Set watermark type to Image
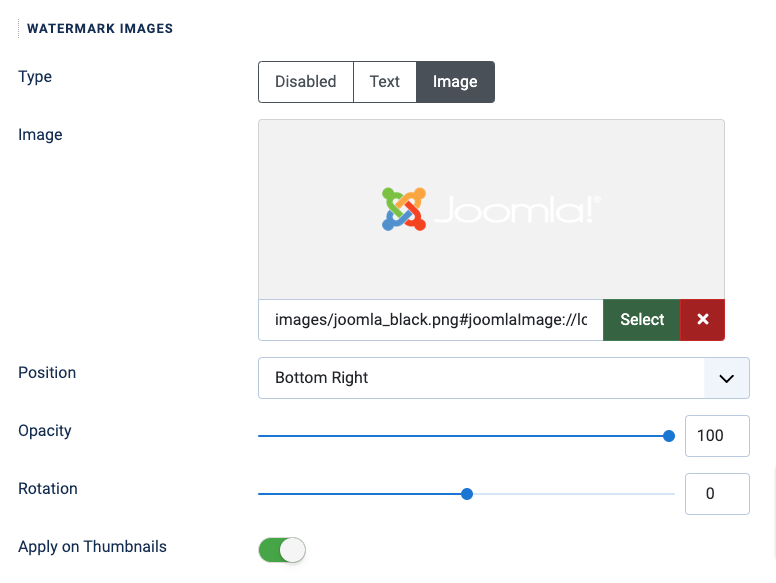The width and height of the screenshot is (776, 583). tap(455, 82)
